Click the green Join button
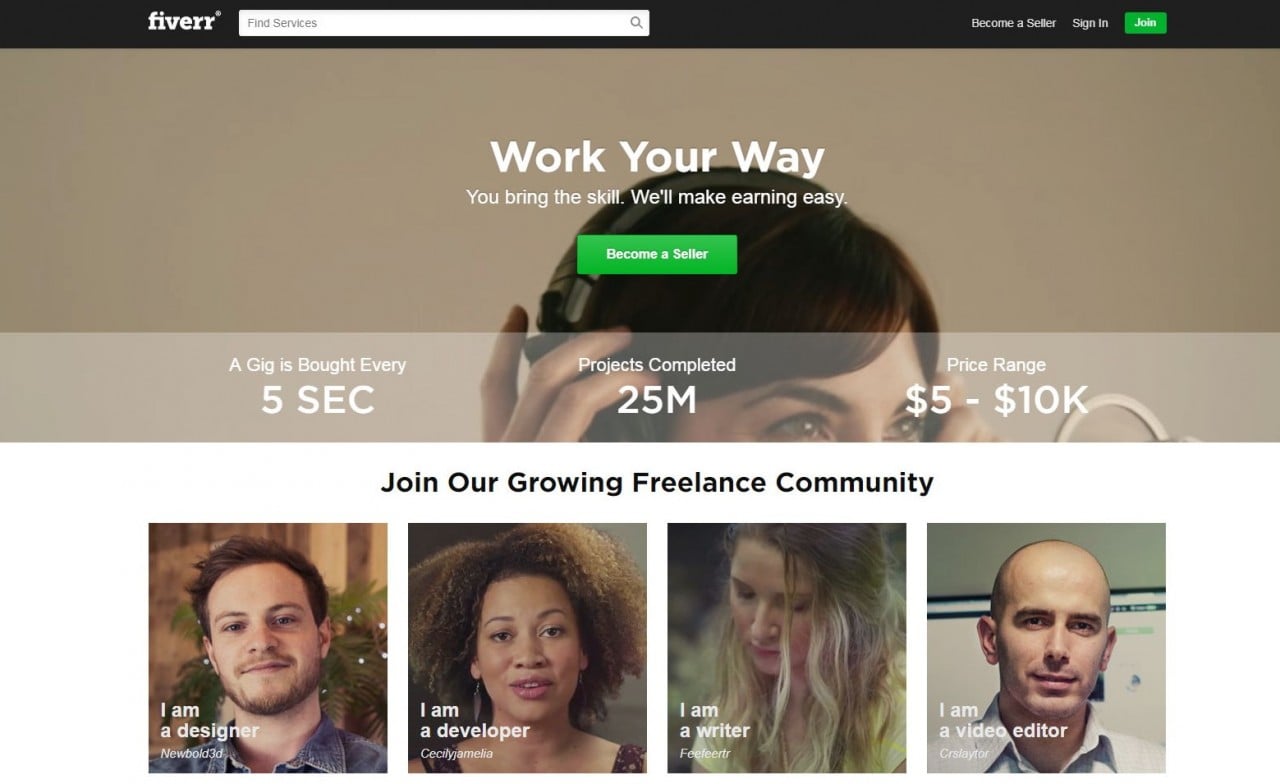This screenshot has height=784, width=1280. pyautogui.click(x=1145, y=23)
